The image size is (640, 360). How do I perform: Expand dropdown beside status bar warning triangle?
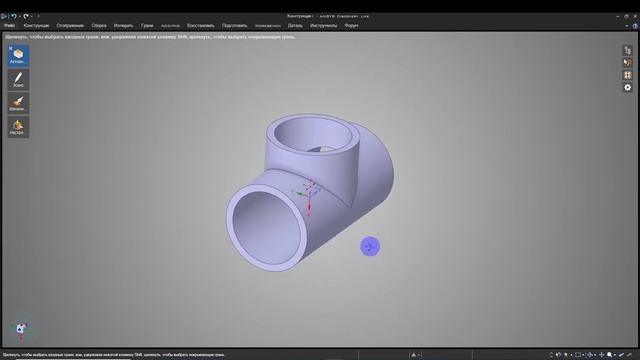click(x=418, y=355)
